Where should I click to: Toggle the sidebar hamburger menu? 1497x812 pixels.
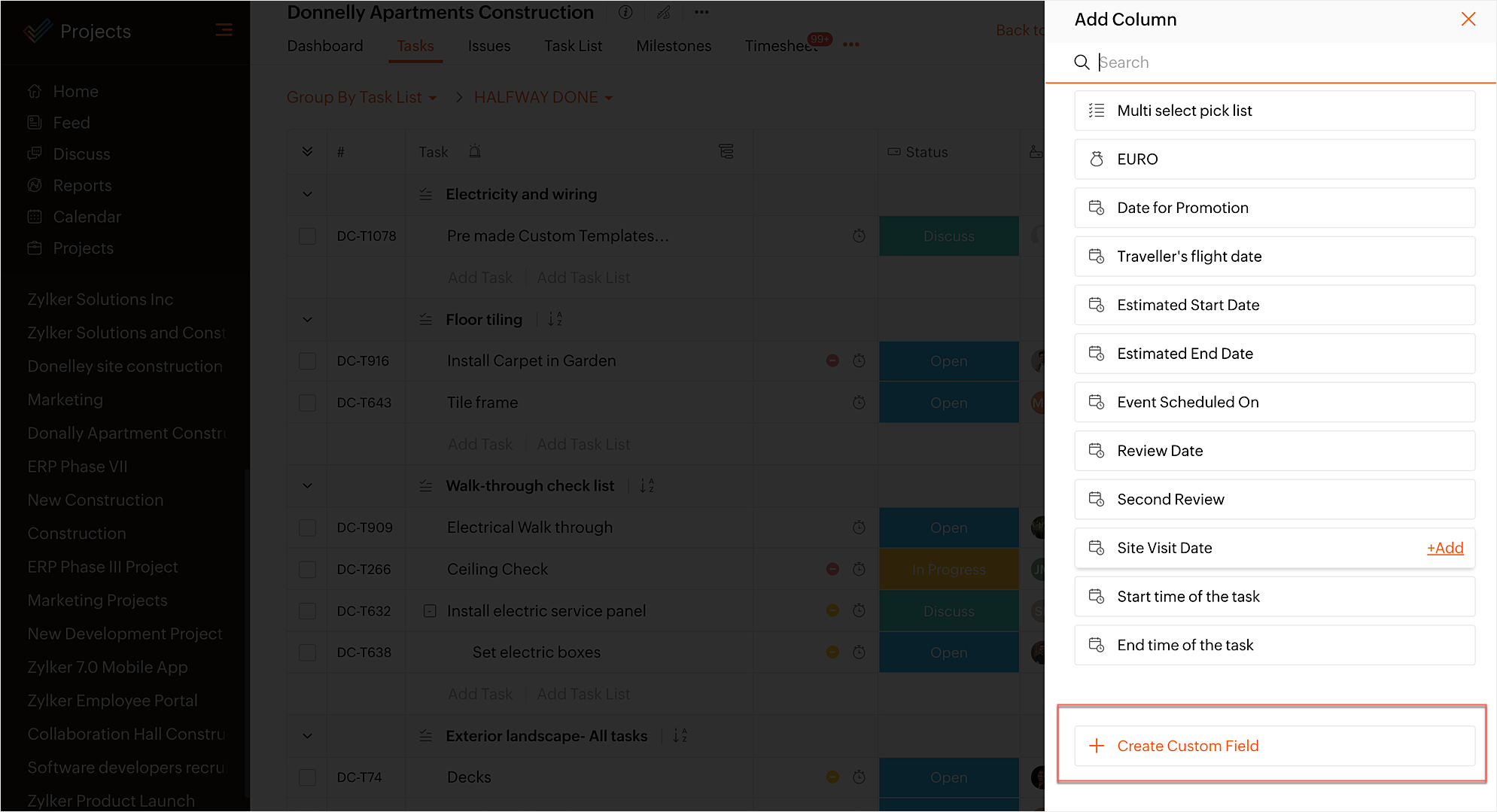tap(224, 30)
